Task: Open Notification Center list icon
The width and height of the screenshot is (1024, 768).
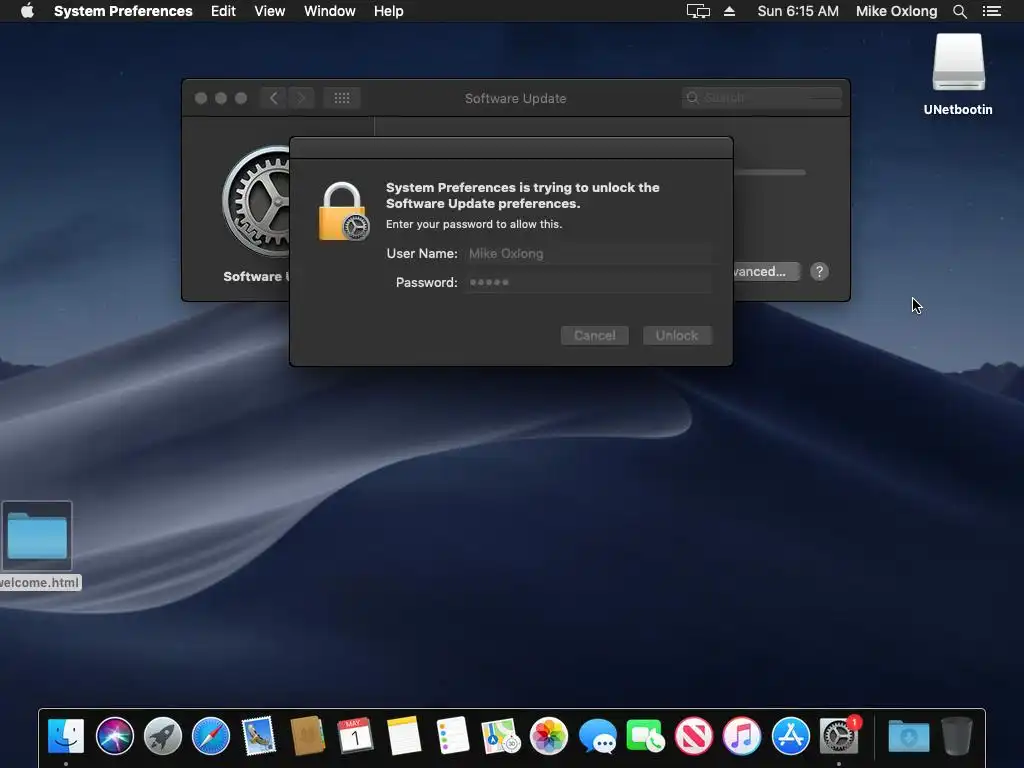Action: click(992, 11)
